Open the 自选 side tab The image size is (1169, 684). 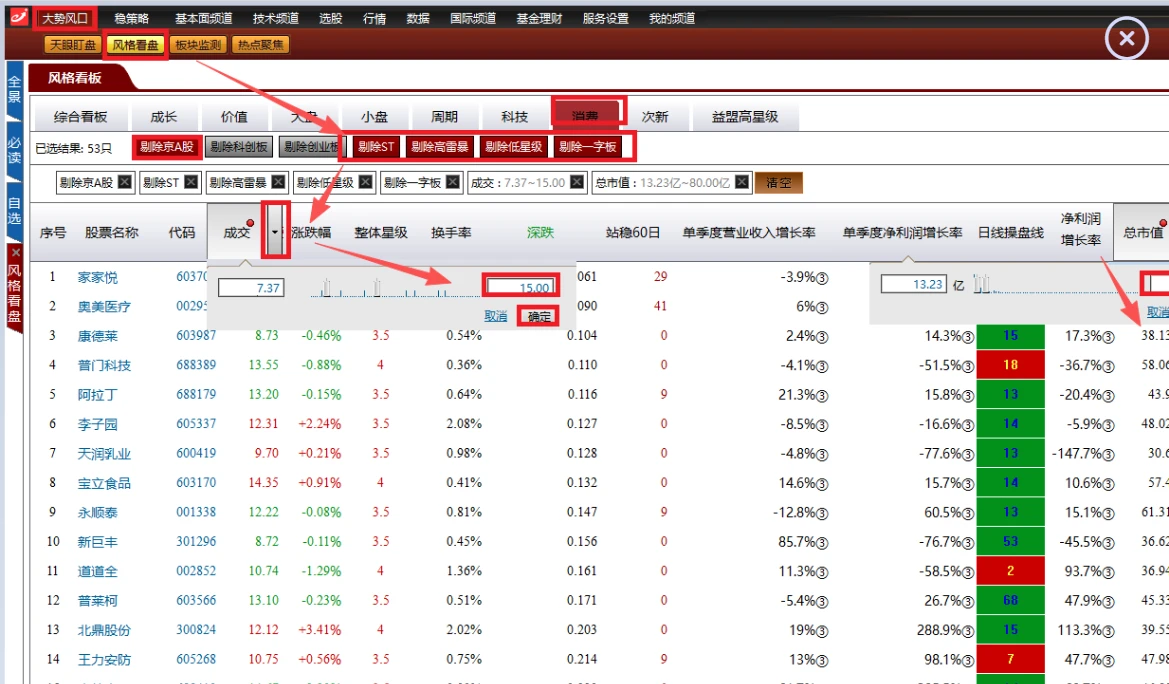tap(14, 211)
